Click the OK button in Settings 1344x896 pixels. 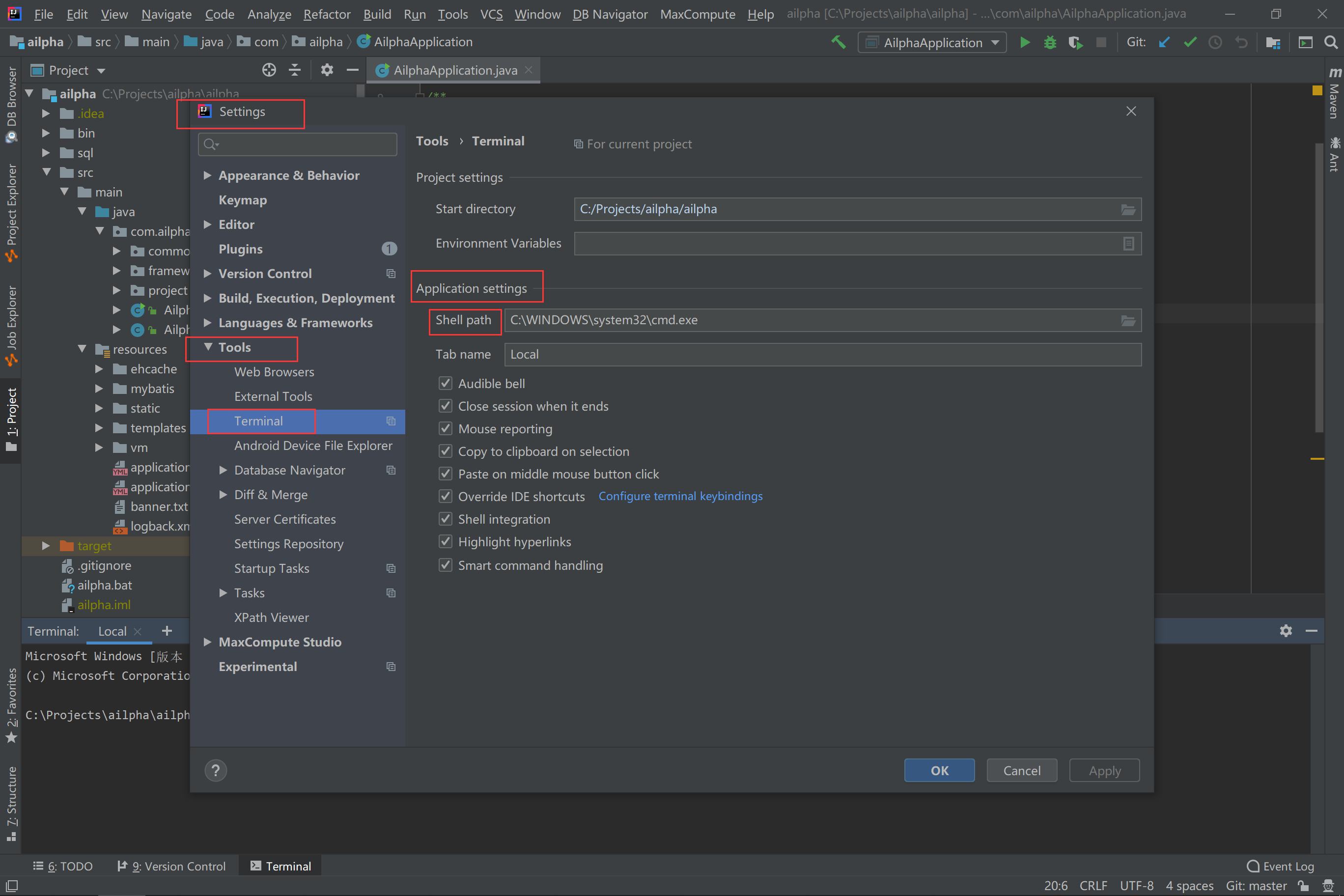tap(939, 770)
